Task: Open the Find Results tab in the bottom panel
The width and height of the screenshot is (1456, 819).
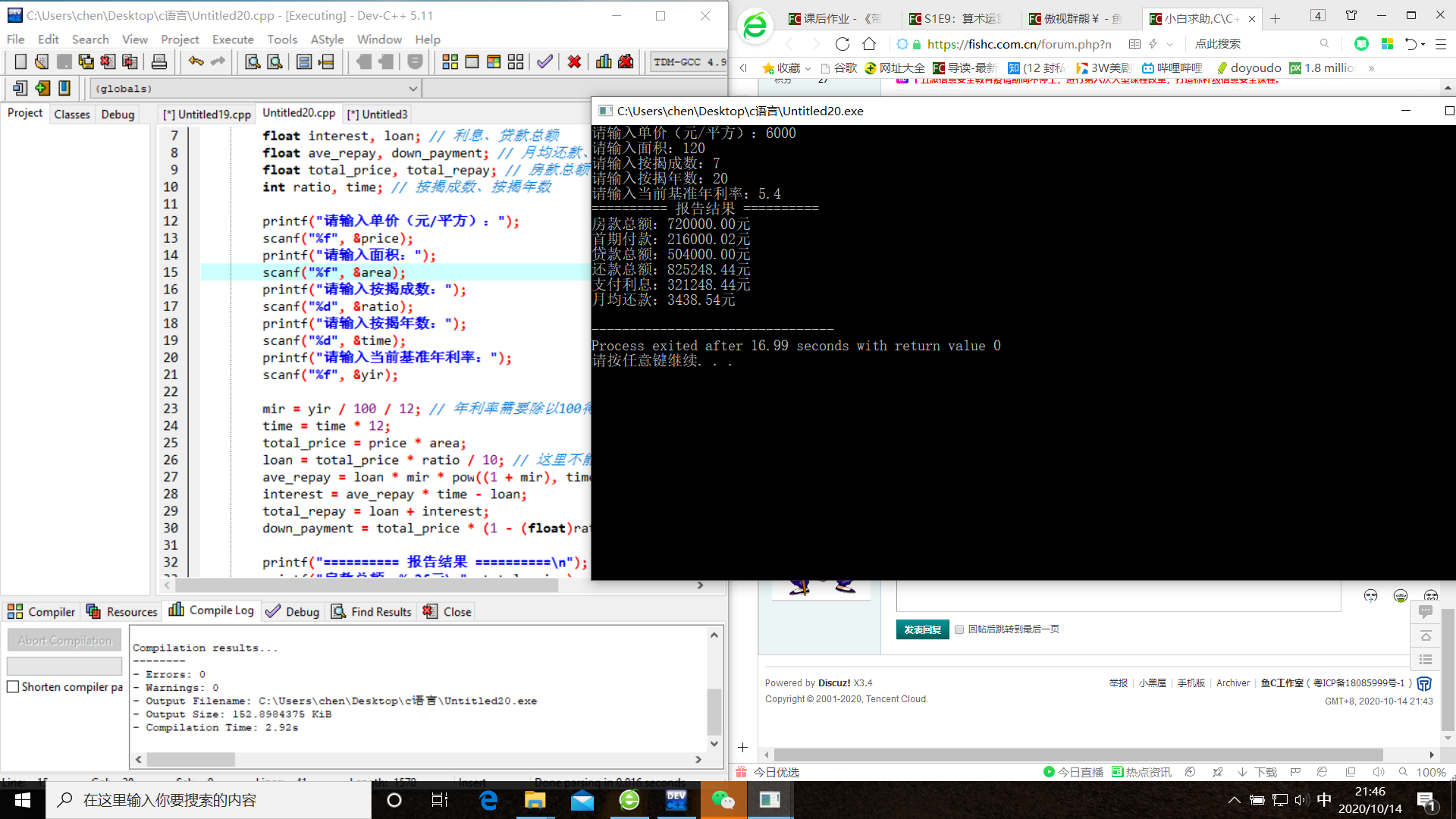Action: click(x=372, y=612)
